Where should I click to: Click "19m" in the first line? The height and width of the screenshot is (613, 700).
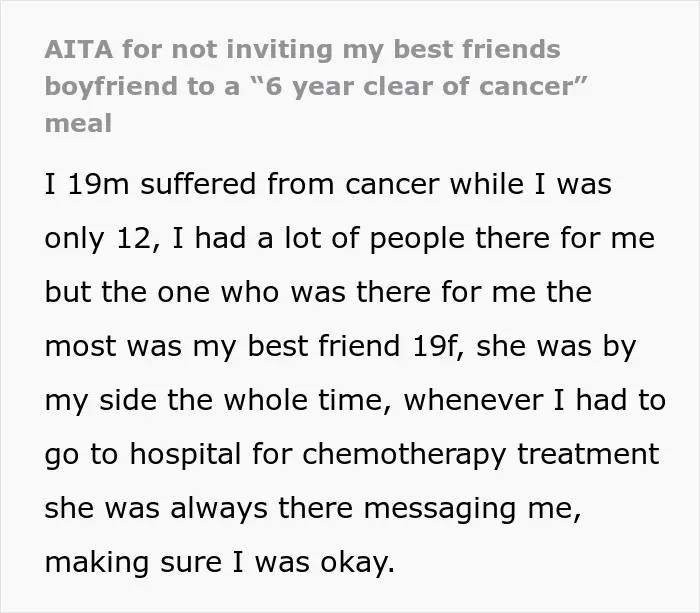[x=98, y=184]
